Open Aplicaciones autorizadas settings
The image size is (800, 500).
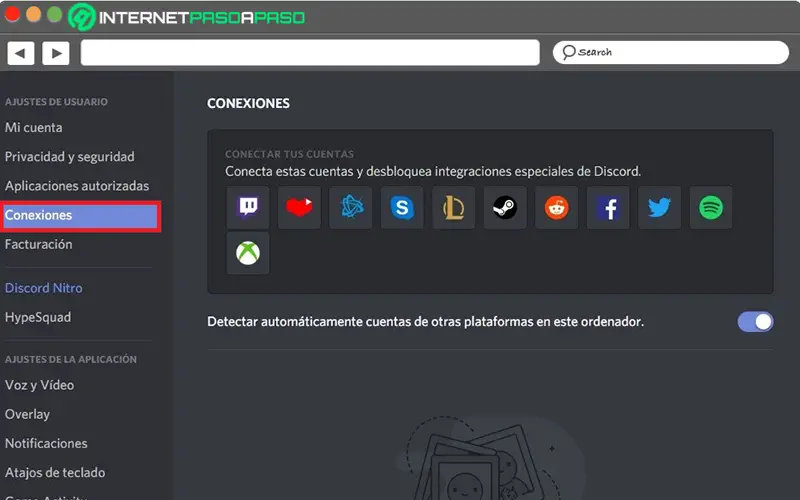pos(77,186)
